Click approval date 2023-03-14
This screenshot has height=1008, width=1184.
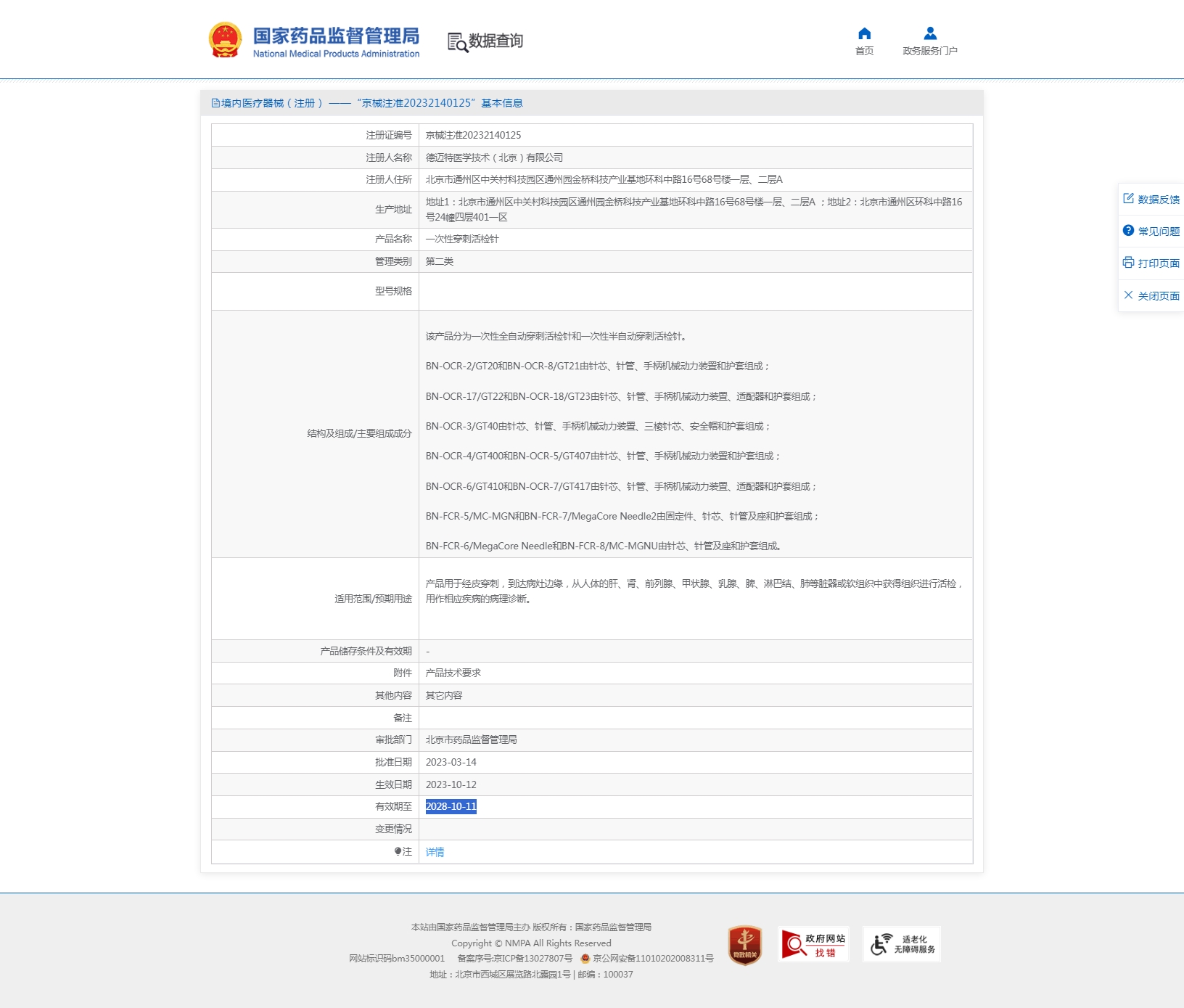click(x=451, y=762)
